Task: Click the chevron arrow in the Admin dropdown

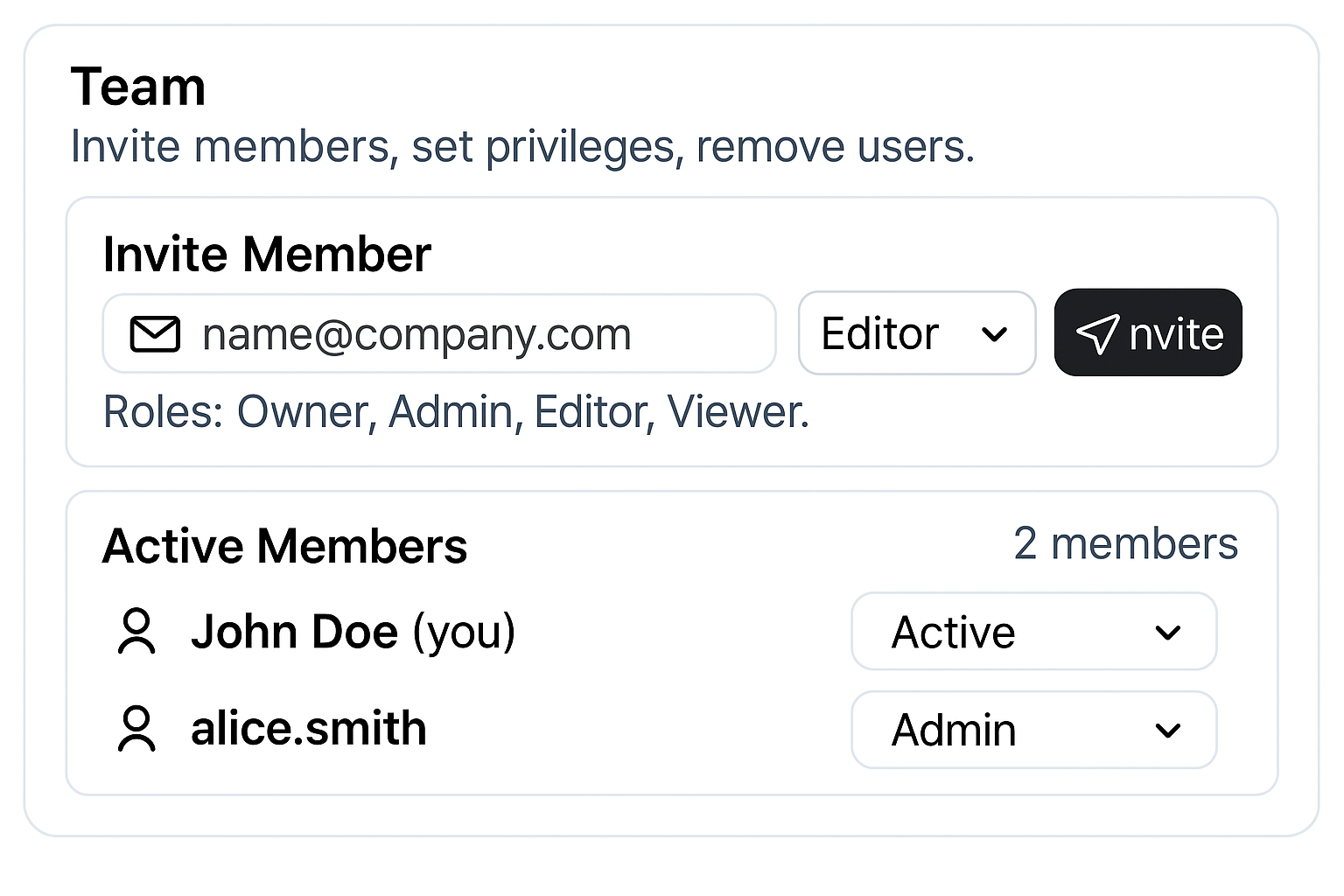Action: coord(1168,731)
